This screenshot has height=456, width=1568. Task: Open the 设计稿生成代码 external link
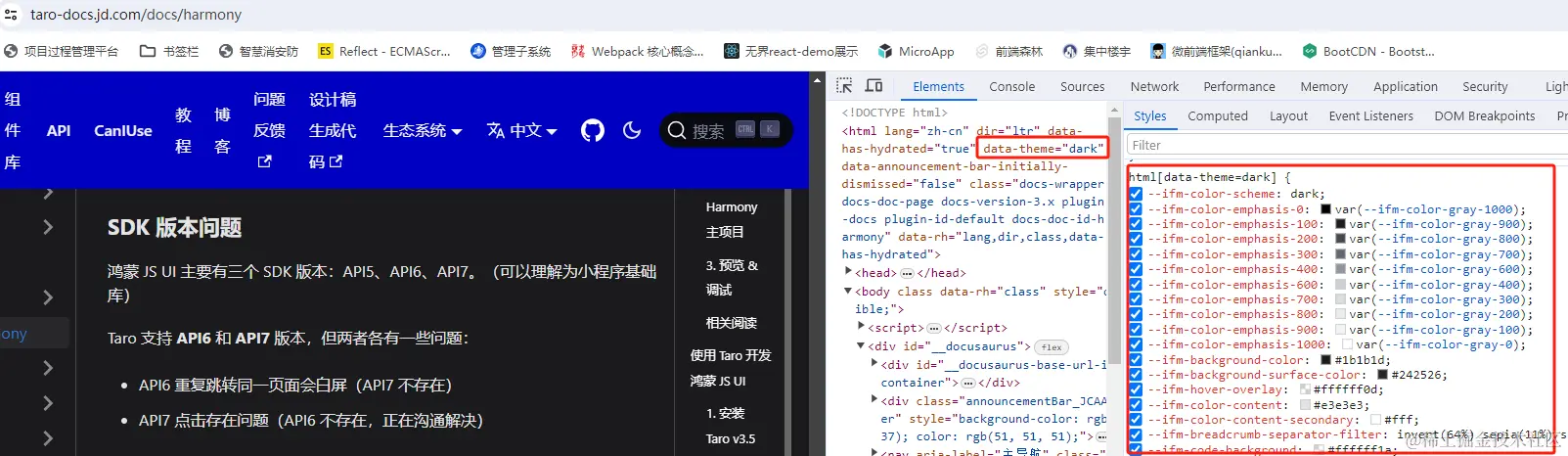[332, 130]
